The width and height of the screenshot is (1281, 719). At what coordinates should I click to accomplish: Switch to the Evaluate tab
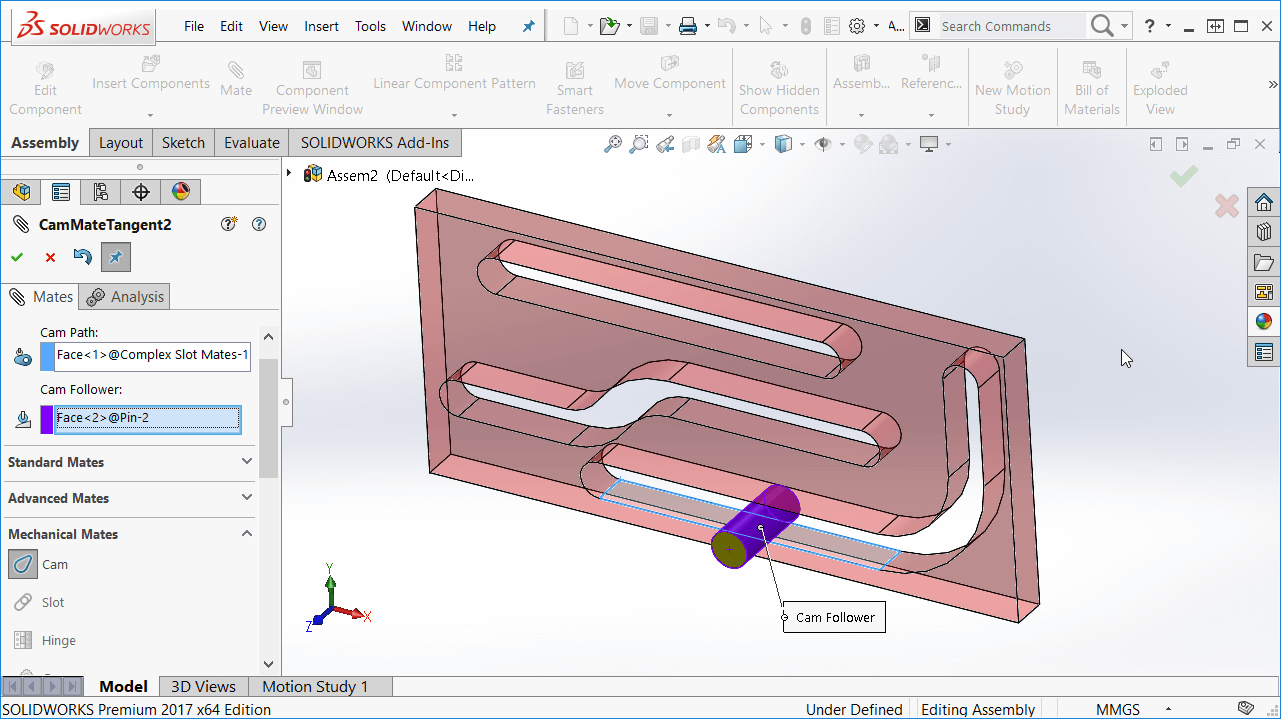click(x=251, y=142)
